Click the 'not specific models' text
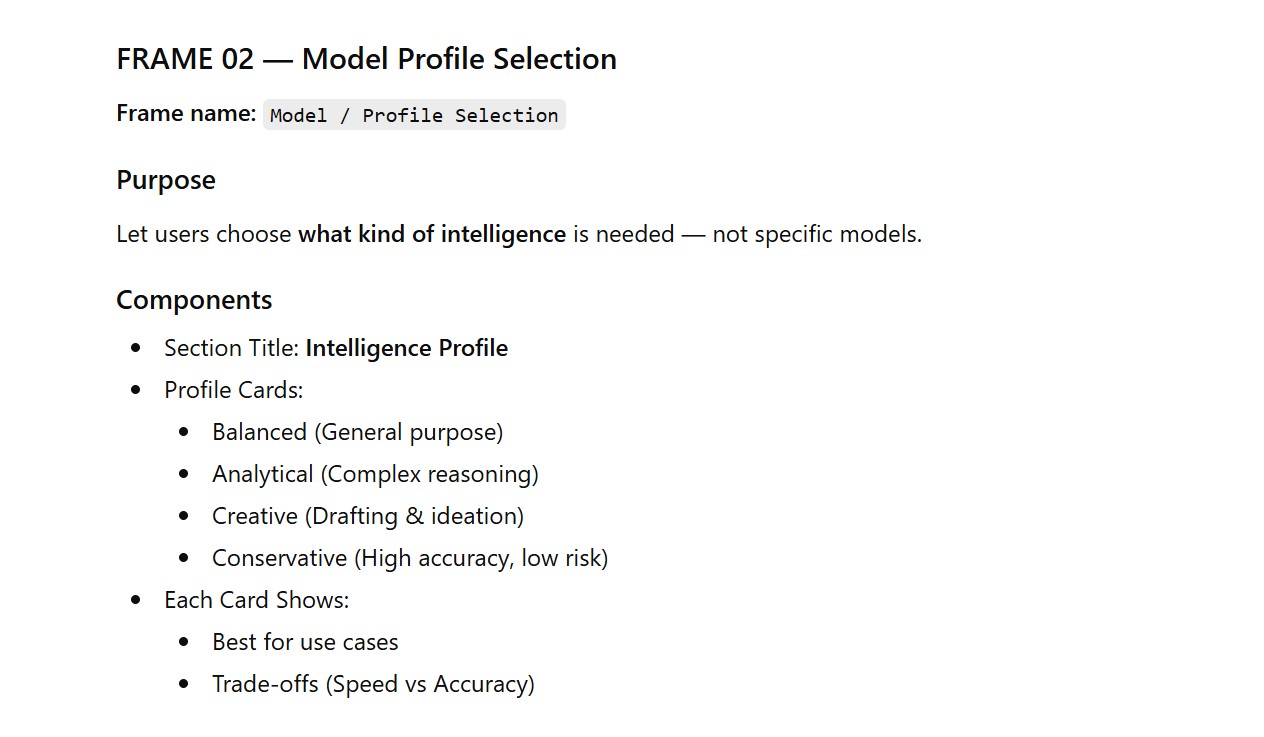 pyautogui.click(x=817, y=234)
